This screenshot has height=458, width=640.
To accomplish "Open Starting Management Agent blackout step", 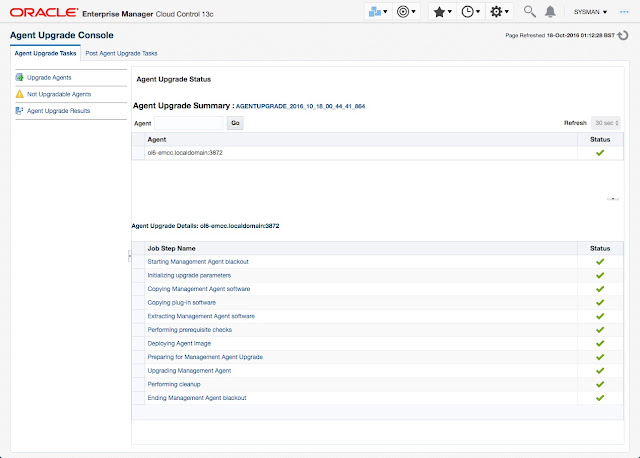I will pos(198,262).
